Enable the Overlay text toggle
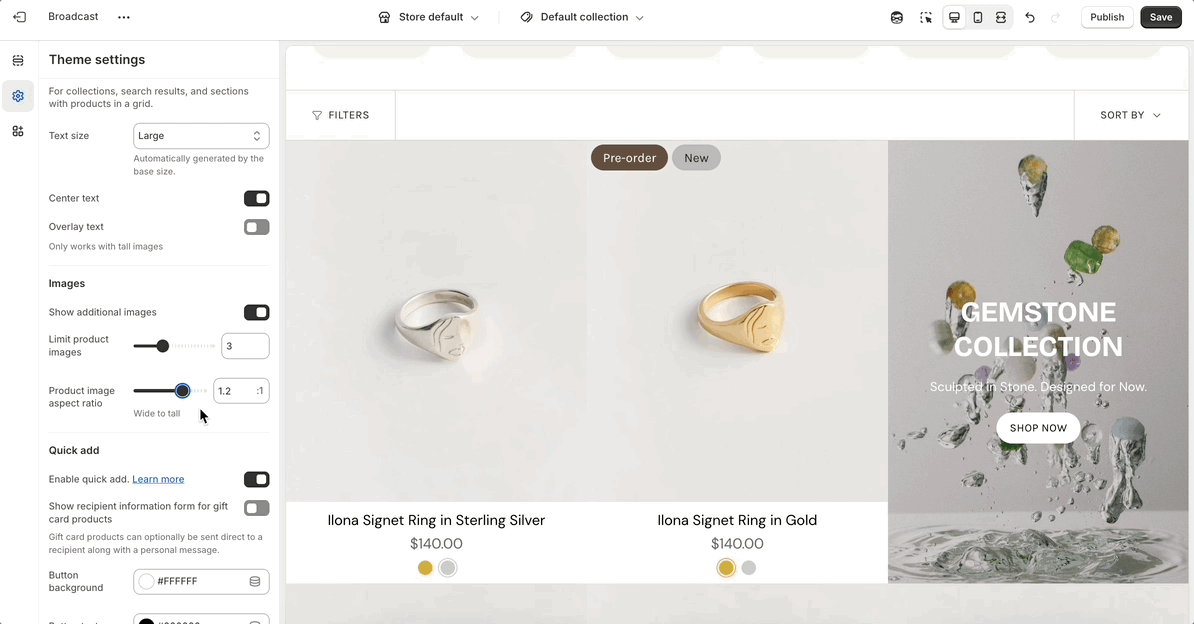1194x624 pixels. 256,227
